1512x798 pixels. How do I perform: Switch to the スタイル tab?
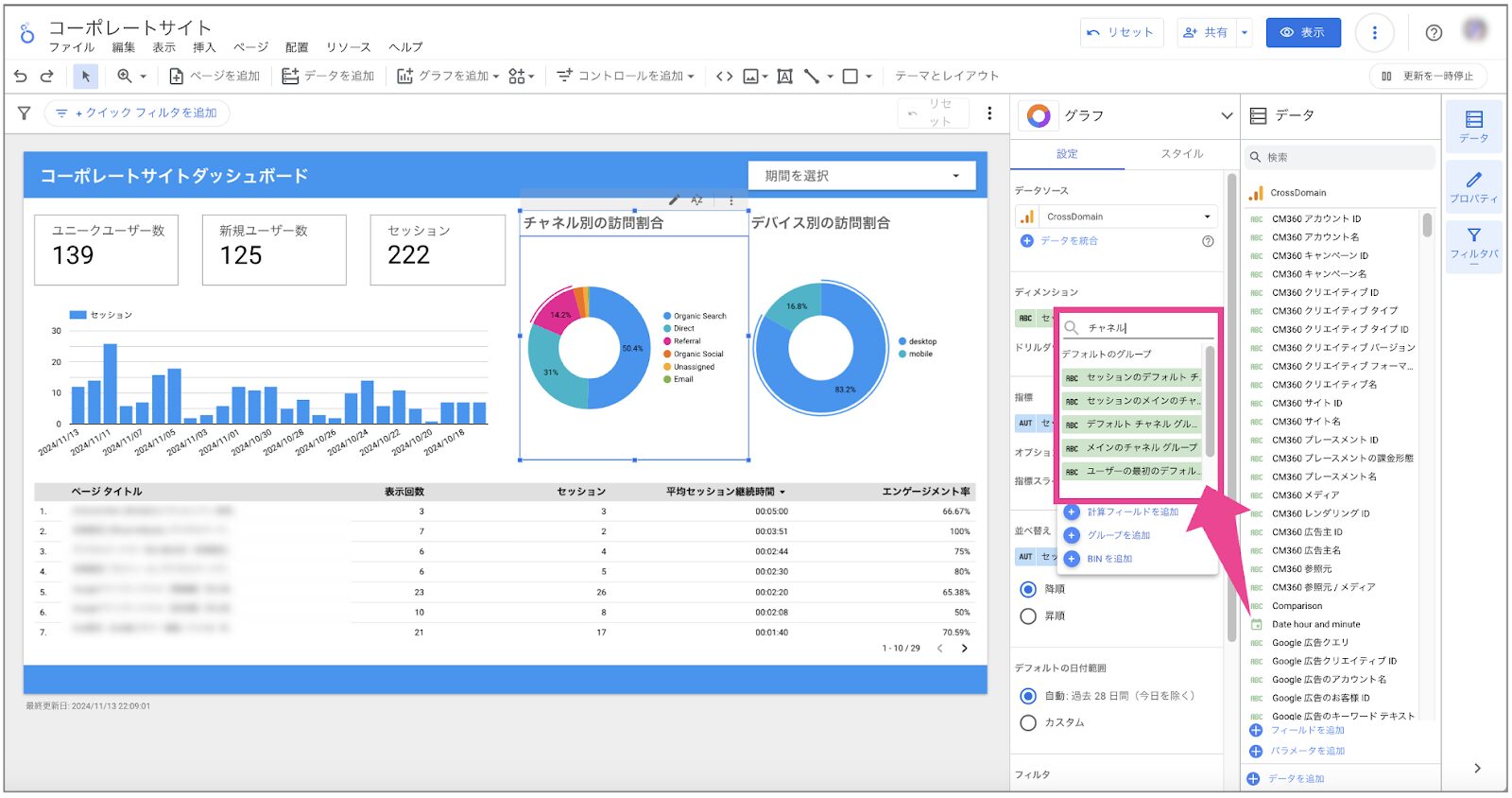(x=1182, y=154)
